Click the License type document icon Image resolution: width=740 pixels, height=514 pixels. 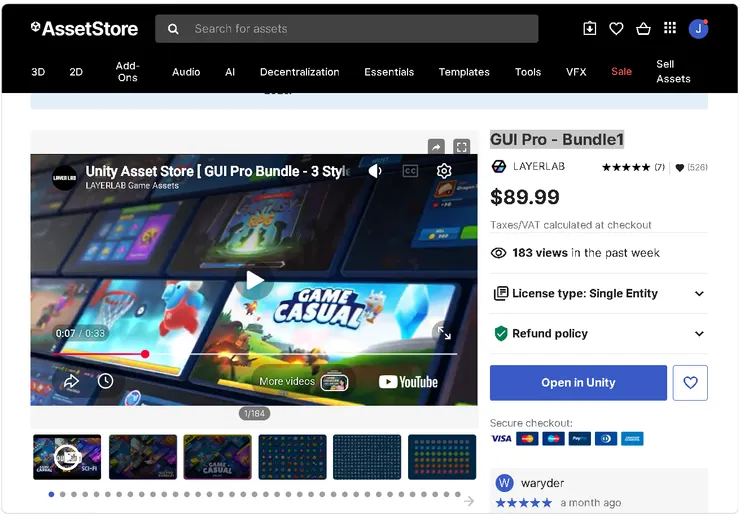501,293
